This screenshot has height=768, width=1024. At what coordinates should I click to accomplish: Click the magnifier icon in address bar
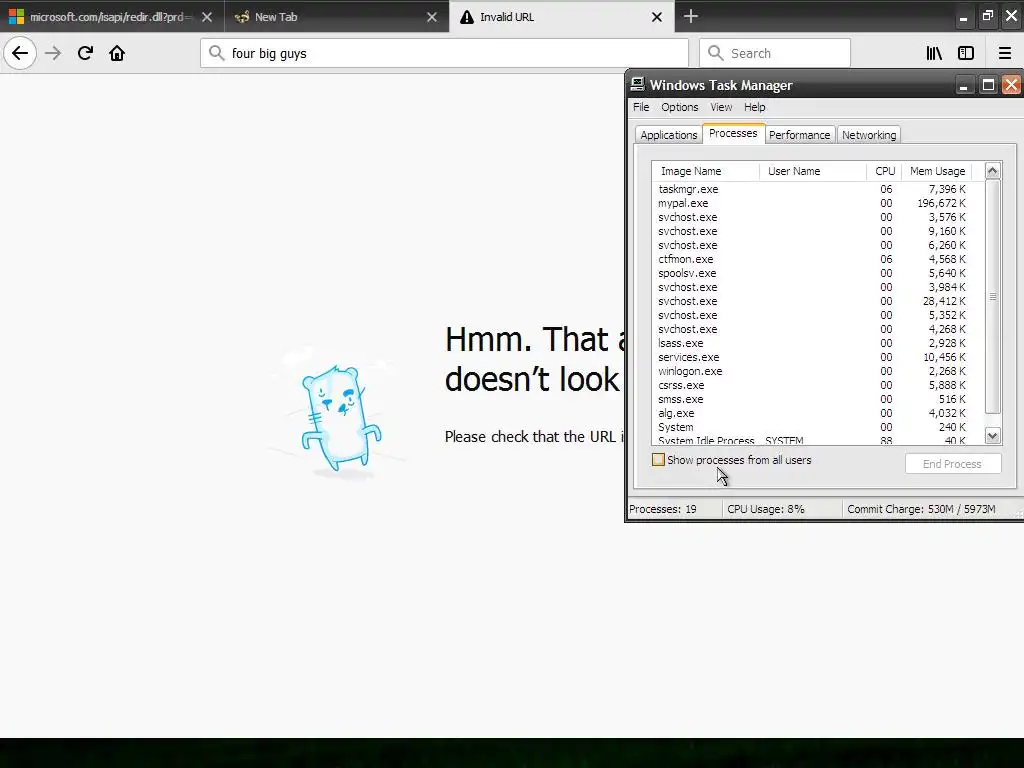pos(217,53)
